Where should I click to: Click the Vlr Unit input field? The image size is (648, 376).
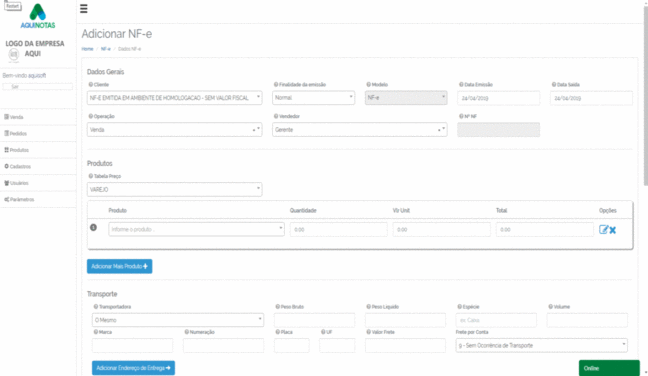click(441, 229)
